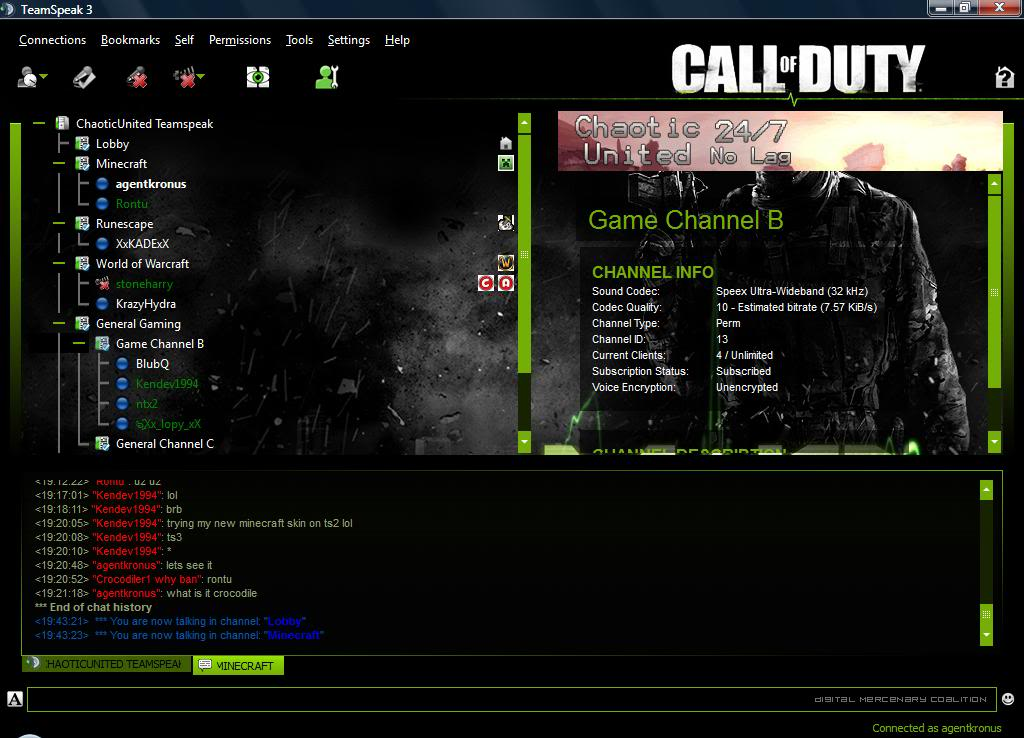Collapse the Game Channel B subchannel
The height and width of the screenshot is (738, 1024).
pos(80,344)
